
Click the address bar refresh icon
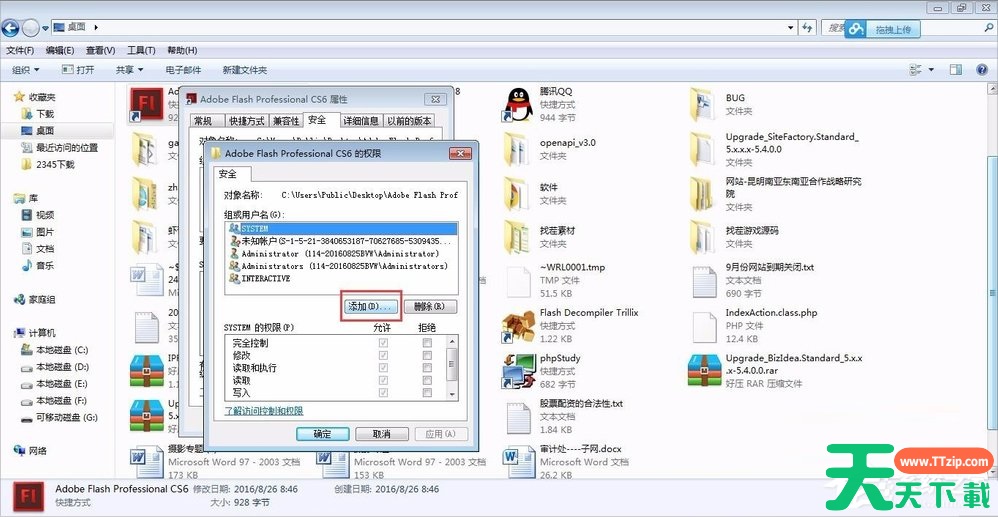pos(807,27)
